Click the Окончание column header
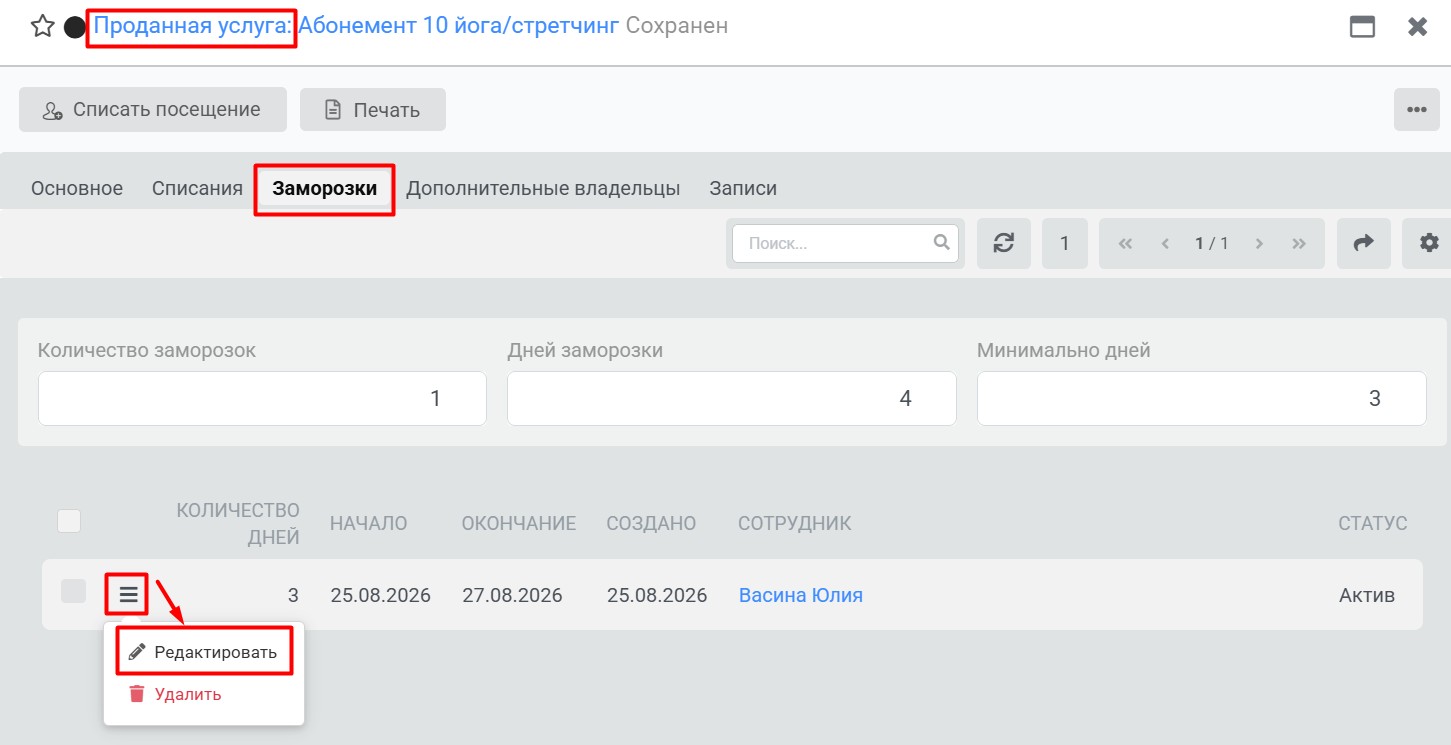The width and height of the screenshot is (1451, 745). [x=519, y=524]
